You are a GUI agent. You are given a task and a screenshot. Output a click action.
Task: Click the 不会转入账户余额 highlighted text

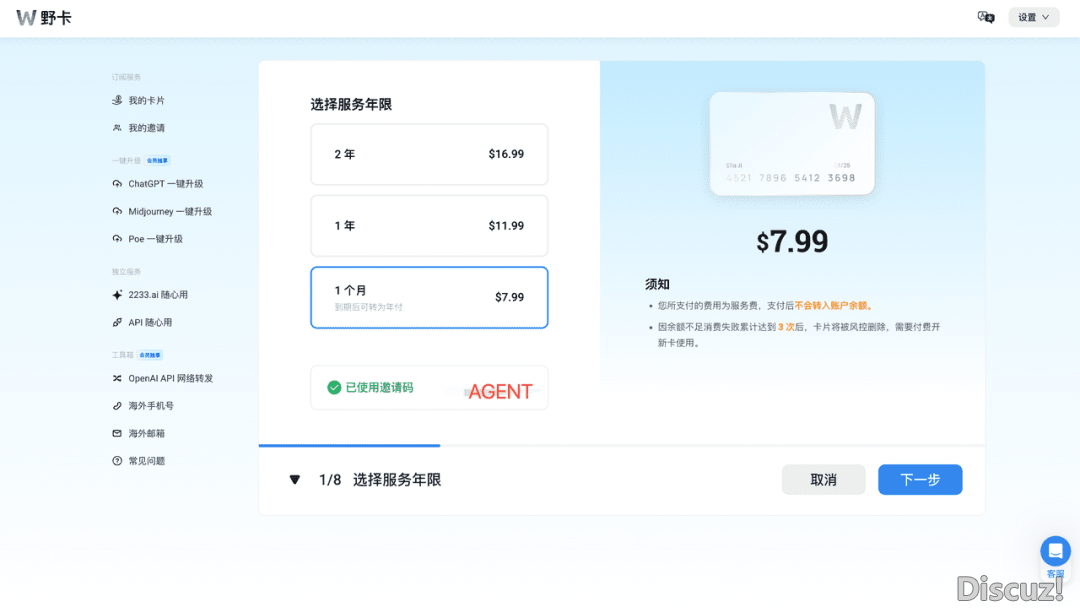tap(833, 306)
